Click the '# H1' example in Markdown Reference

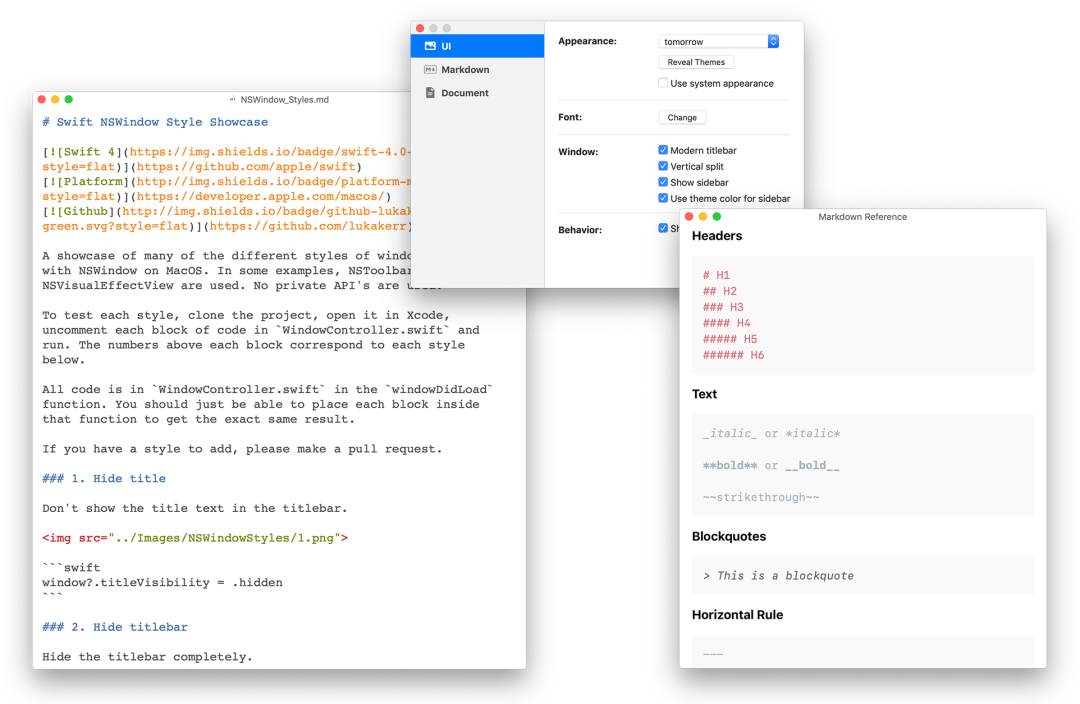point(716,275)
